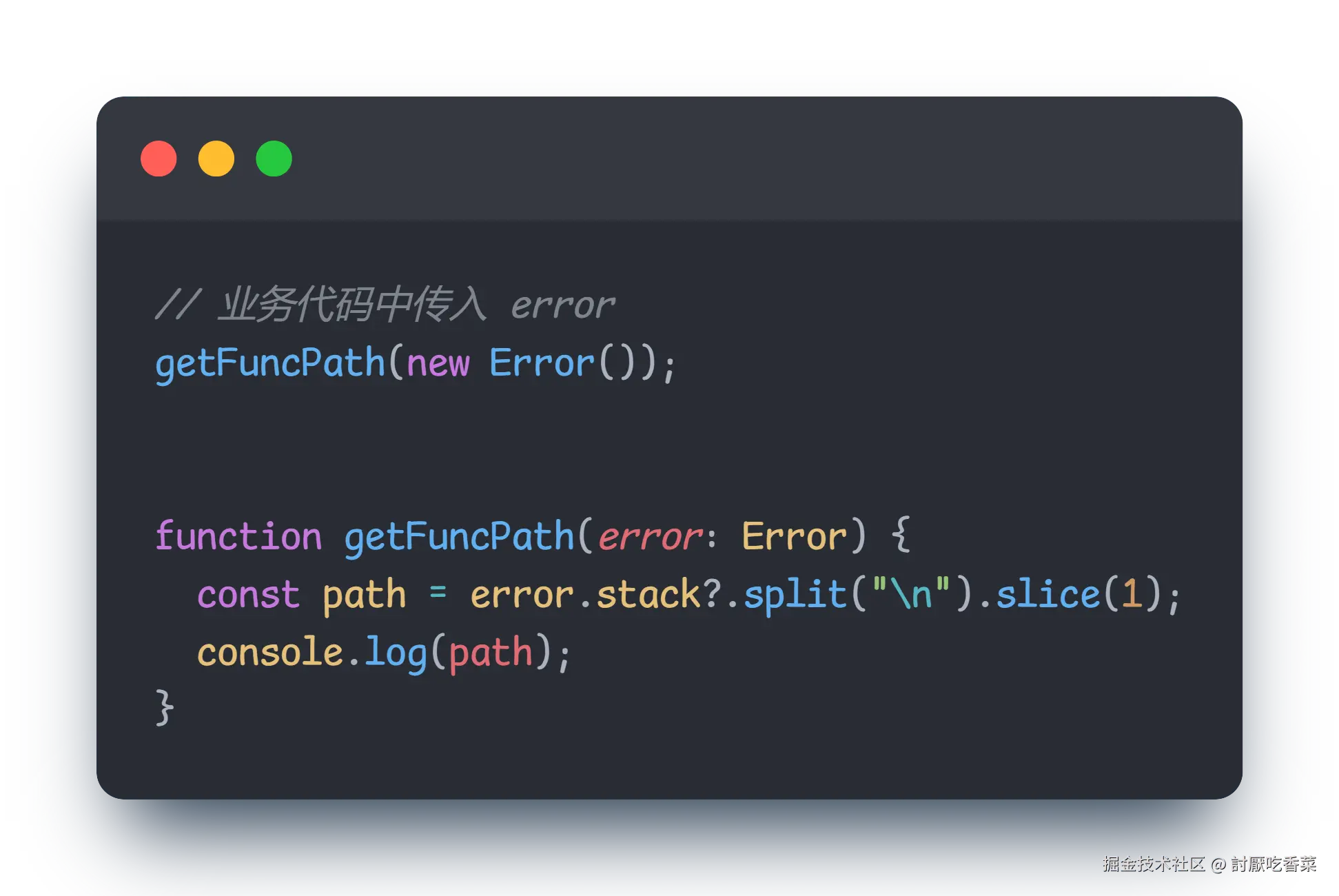The width and height of the screenshot is (1339, 896).
Task: Click the word 'error' in the comment
Action: coord(562,306)
